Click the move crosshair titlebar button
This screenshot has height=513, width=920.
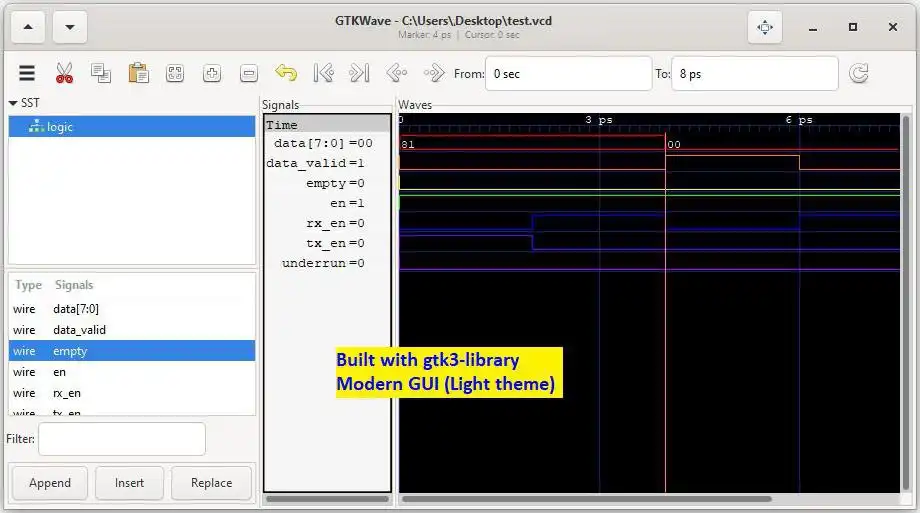[x=765, y=27]
